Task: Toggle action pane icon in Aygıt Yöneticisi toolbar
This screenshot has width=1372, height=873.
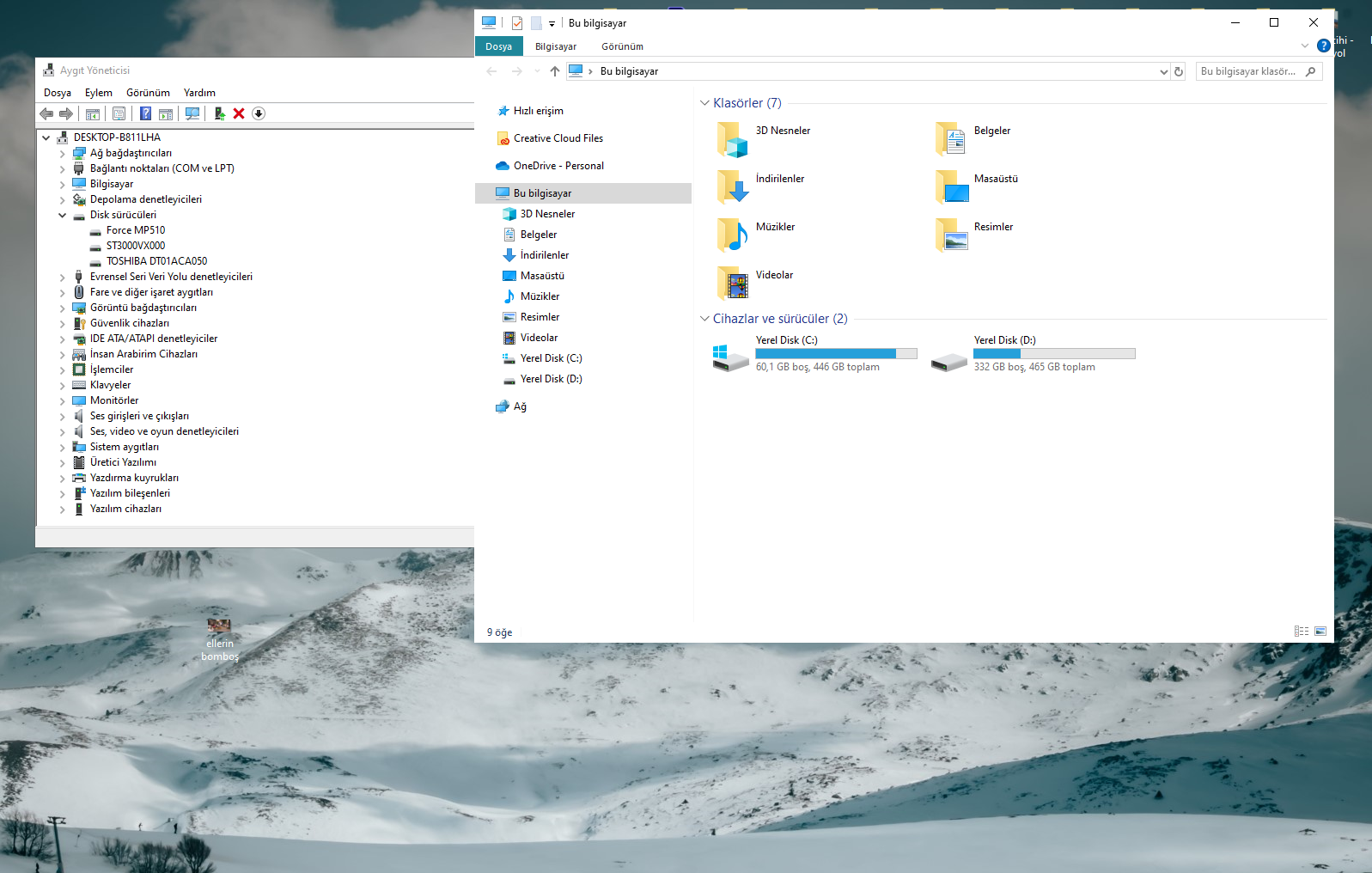Action: click(x=166, y=113)
